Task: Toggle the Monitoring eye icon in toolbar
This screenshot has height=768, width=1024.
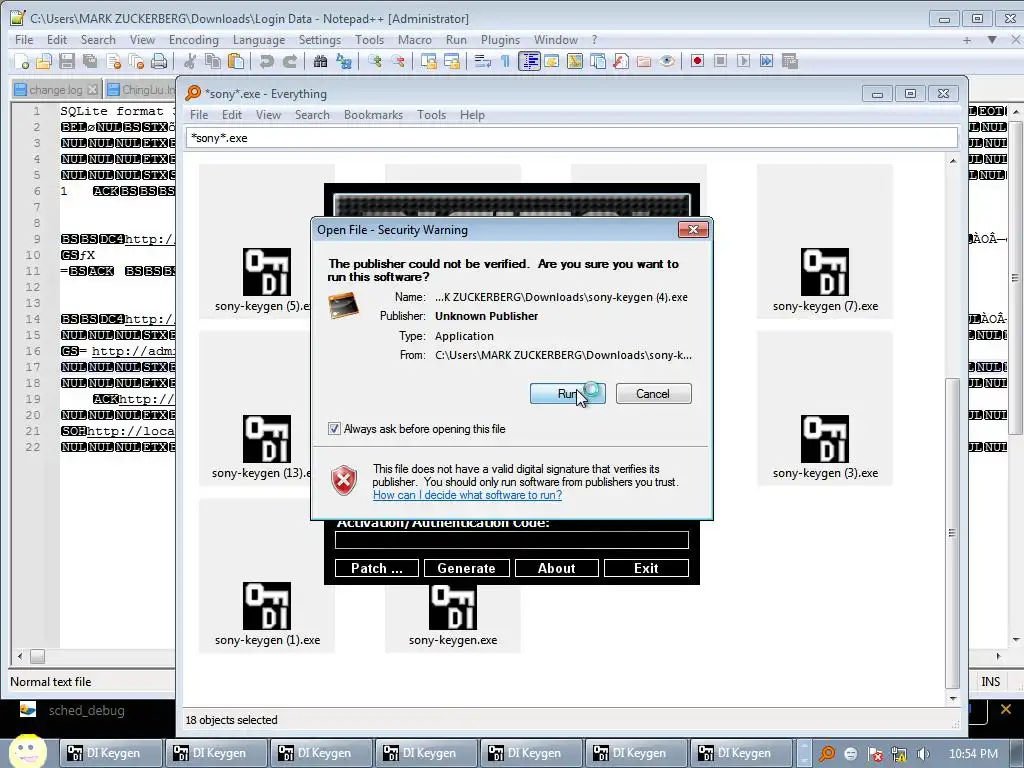Action: 667,61
